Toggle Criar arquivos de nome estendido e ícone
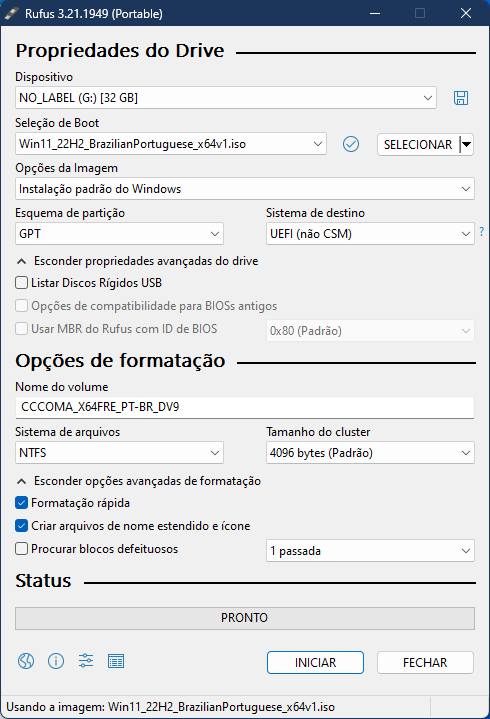490x719 pixels. tap(22, 525)
